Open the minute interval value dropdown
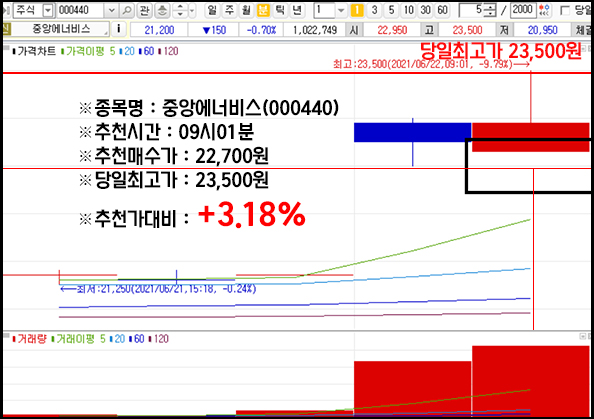 [341, 10]
